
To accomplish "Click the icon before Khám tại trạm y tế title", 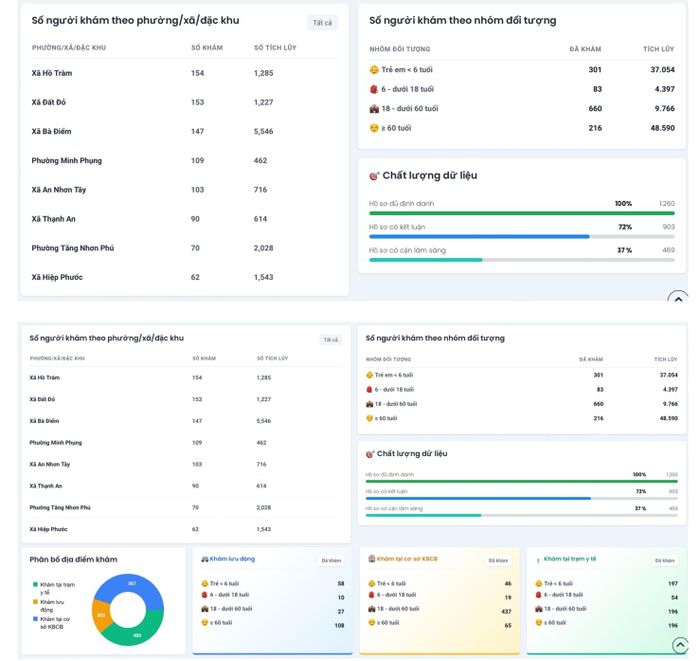I will click(x=538, y=560).
